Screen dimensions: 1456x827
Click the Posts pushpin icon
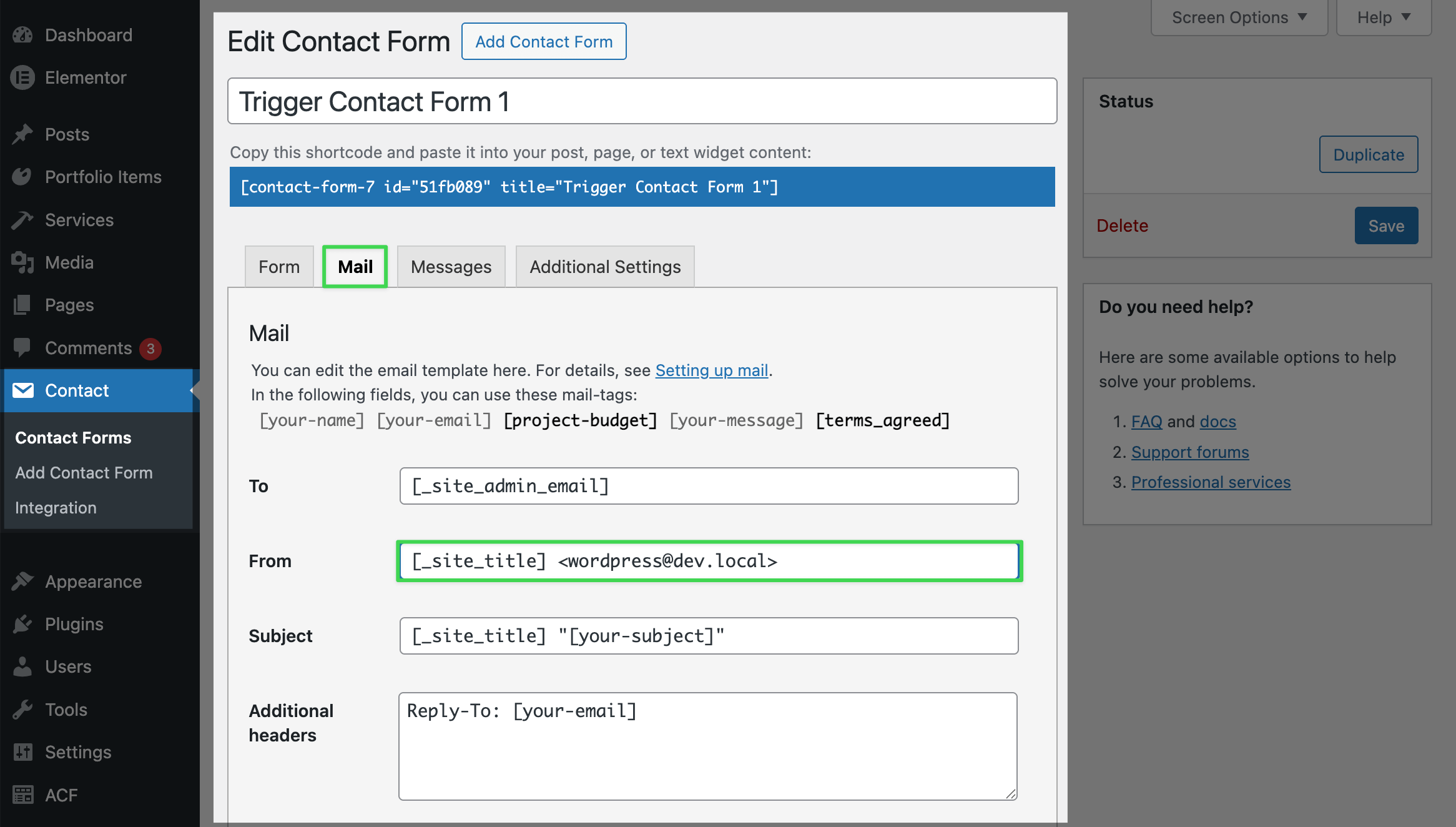click(22, 134)
